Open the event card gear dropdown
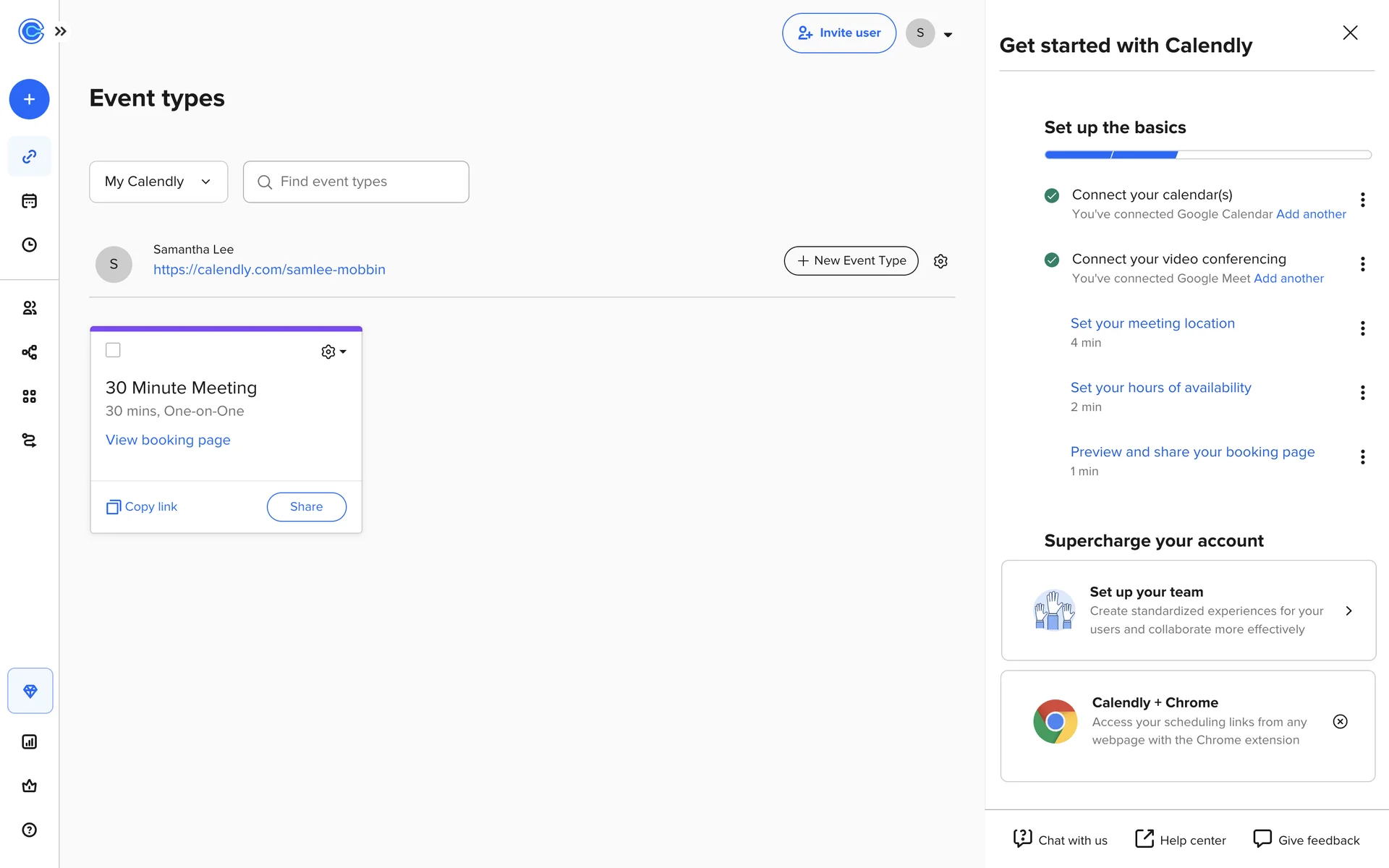The height and width of the screenshot is (868, 1389). click(x=334, y=352)
